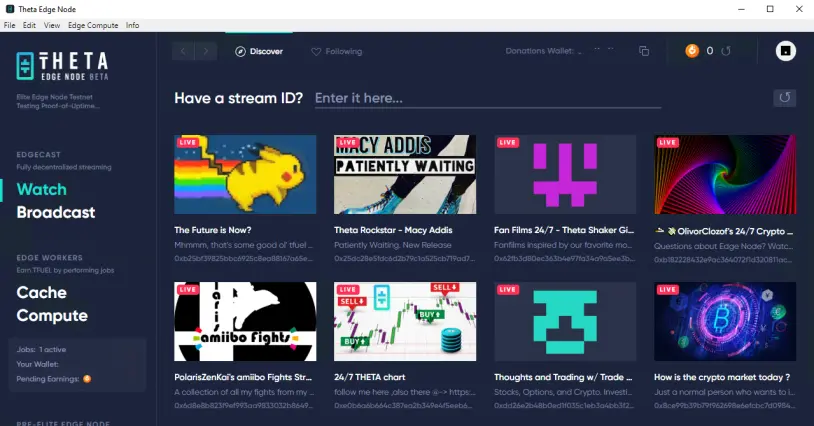
Task: Click the 'Donations Wallet:' label
Action: pyautogui.click(x=539, y=51)
